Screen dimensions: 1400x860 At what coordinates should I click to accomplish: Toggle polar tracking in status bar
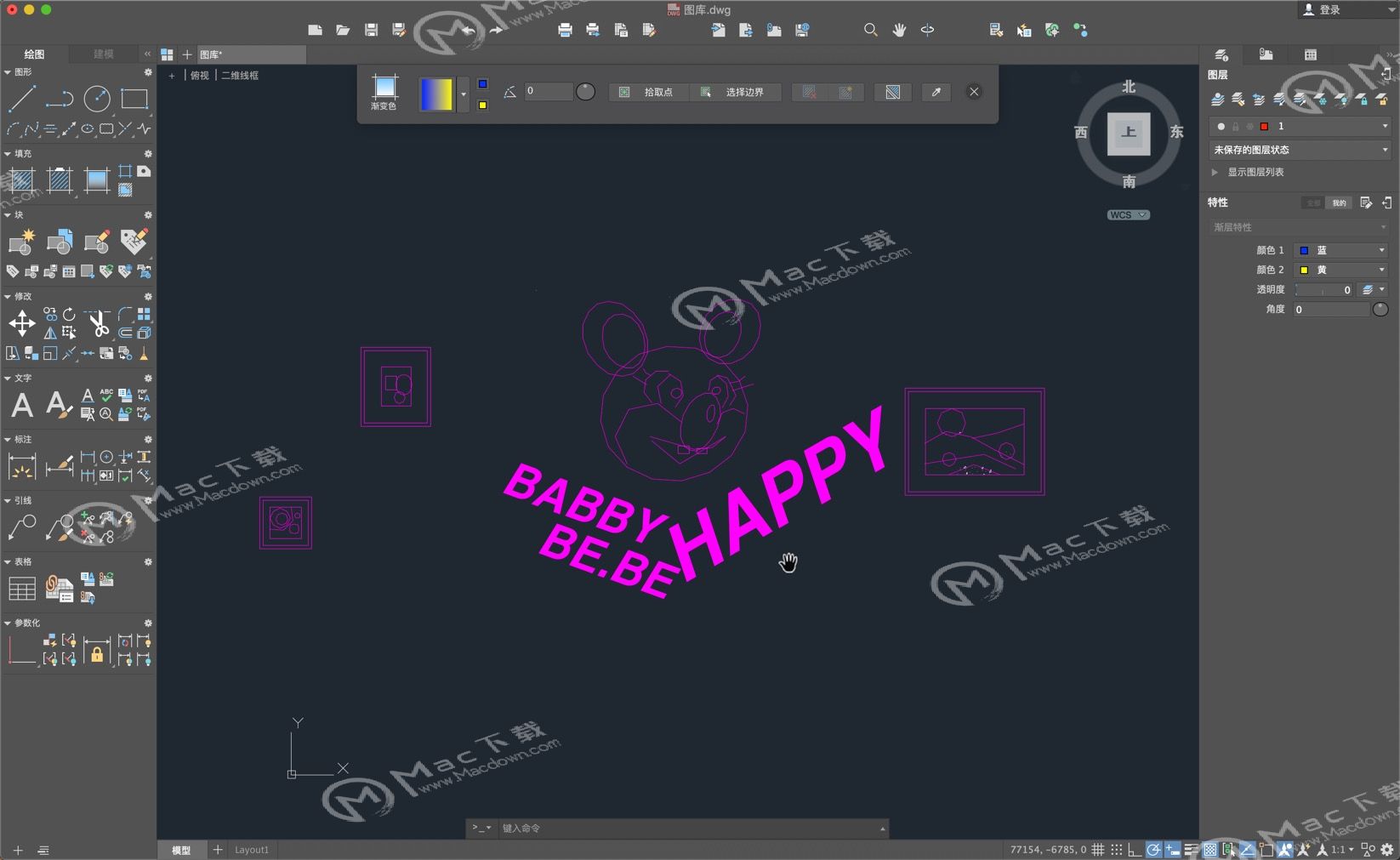click(1153, 849)
